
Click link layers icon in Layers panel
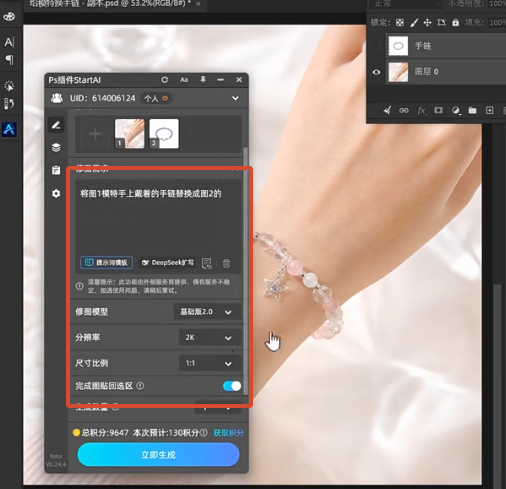pos(404,110)
